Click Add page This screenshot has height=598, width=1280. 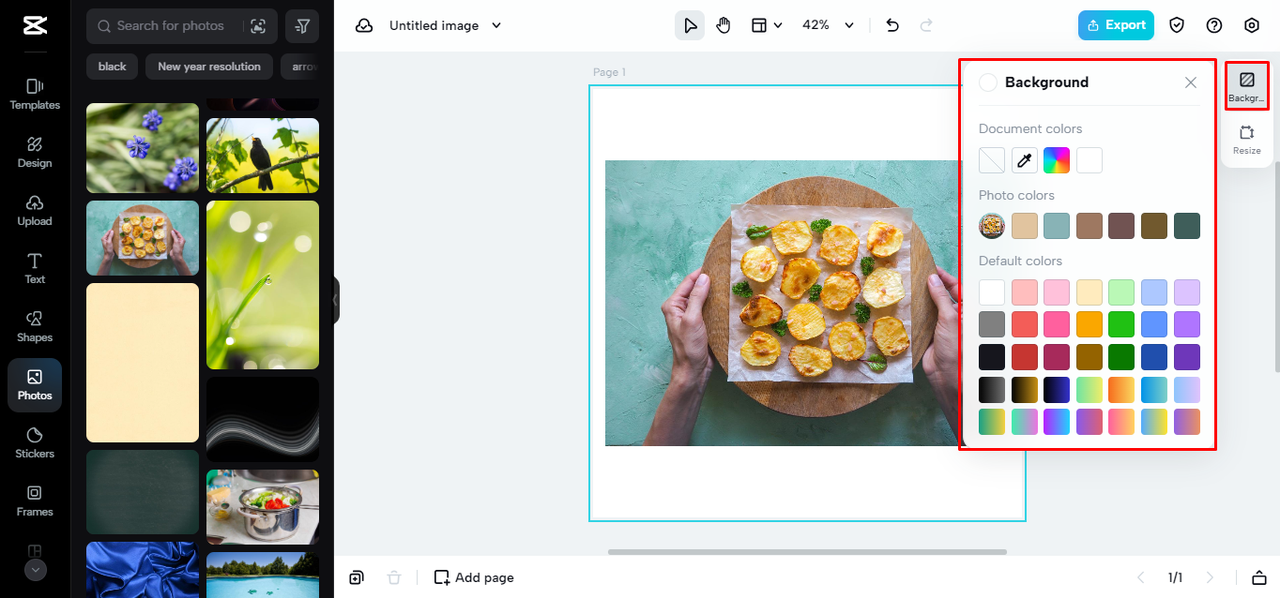[474, 578]
